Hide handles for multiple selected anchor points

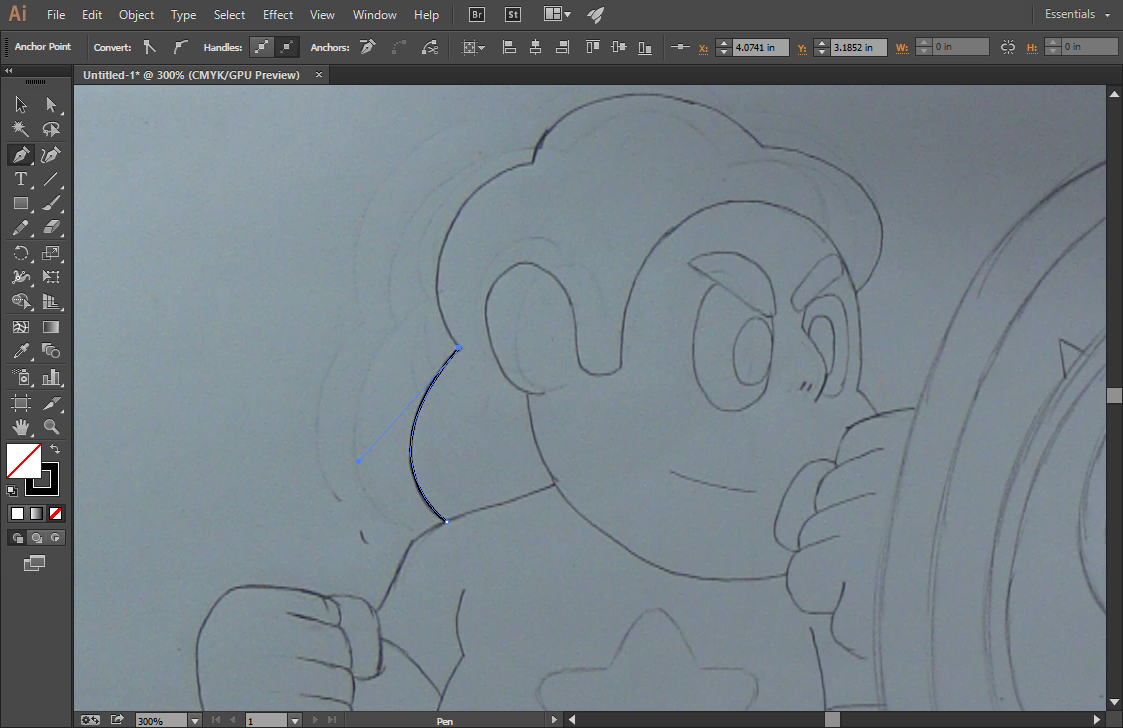click(287, 47)
